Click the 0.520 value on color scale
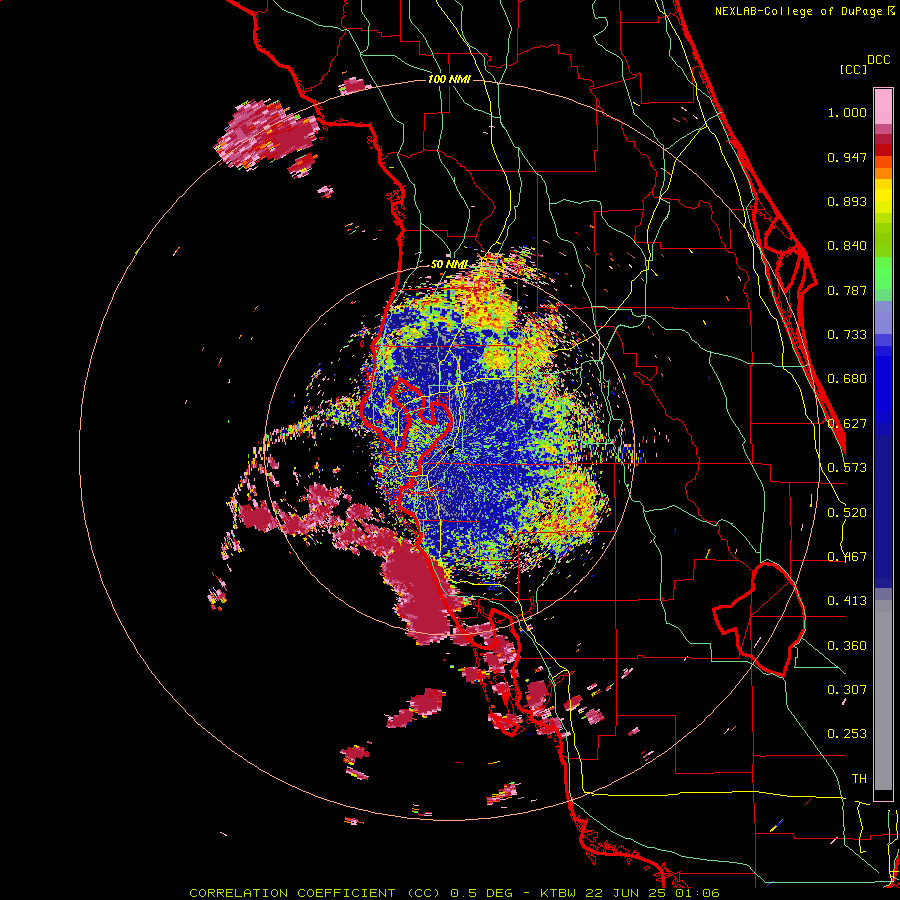 click(847, 513)
